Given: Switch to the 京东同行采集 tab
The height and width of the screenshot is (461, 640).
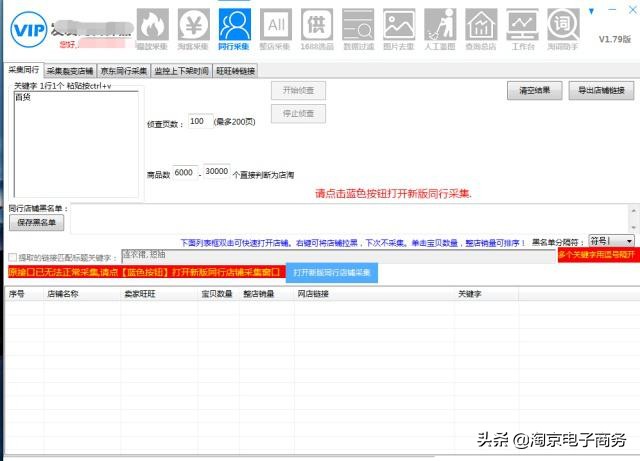Looking at the screenshot, I should click(124, 71).
